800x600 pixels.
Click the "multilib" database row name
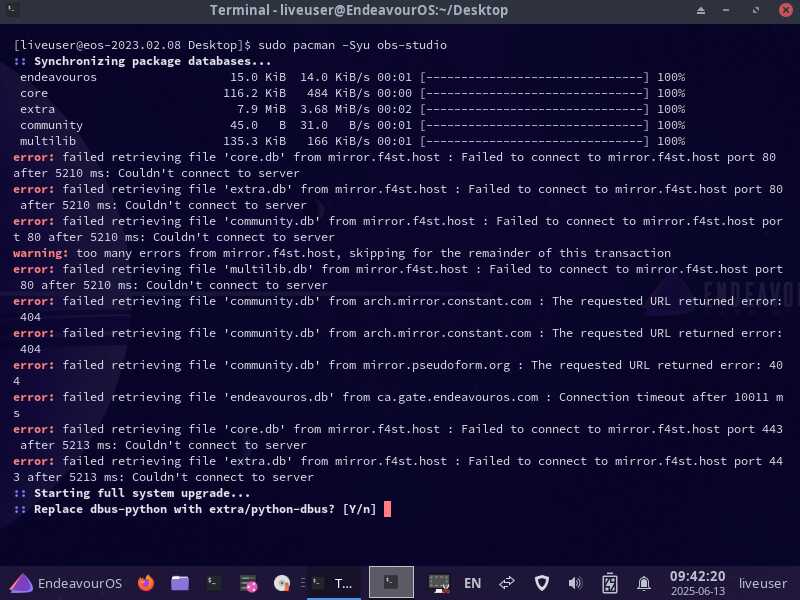(48, 141)
